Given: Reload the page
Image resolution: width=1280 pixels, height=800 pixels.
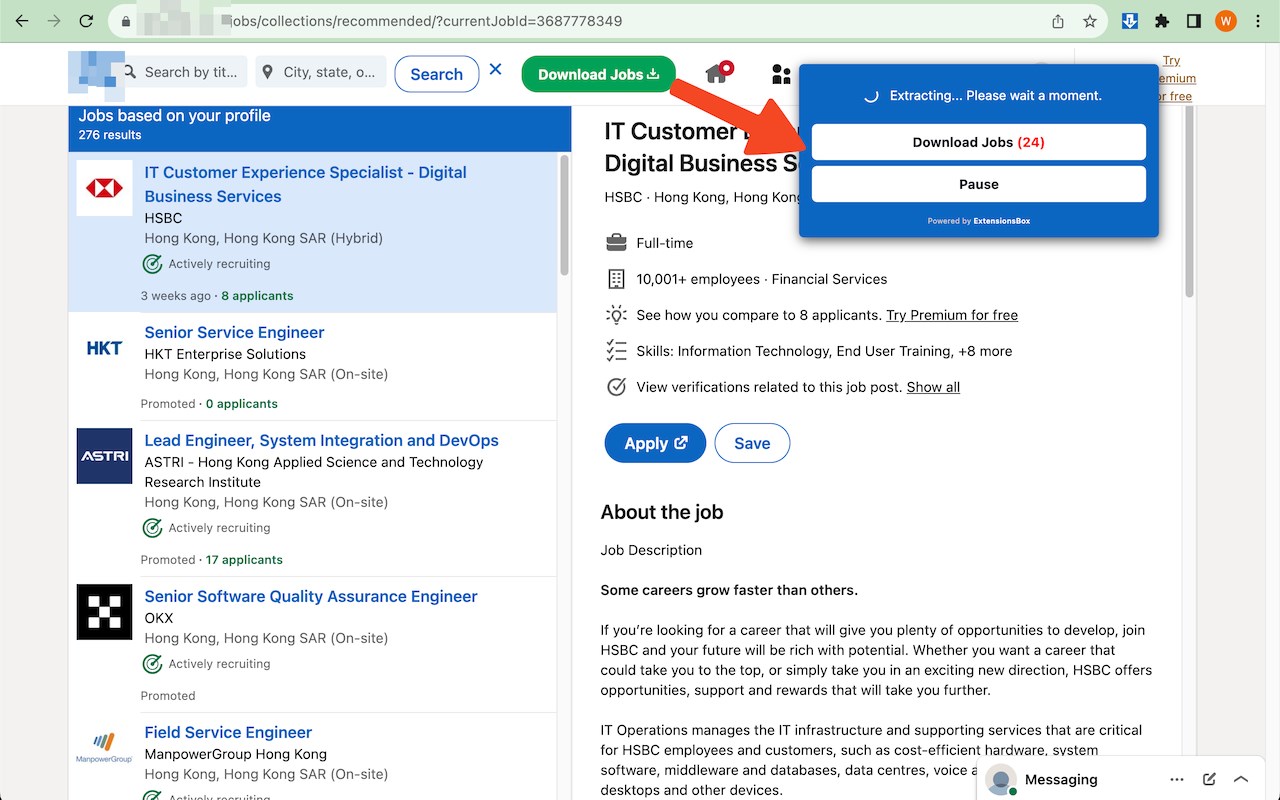Looking at the screenshot, I should point(86,21).
